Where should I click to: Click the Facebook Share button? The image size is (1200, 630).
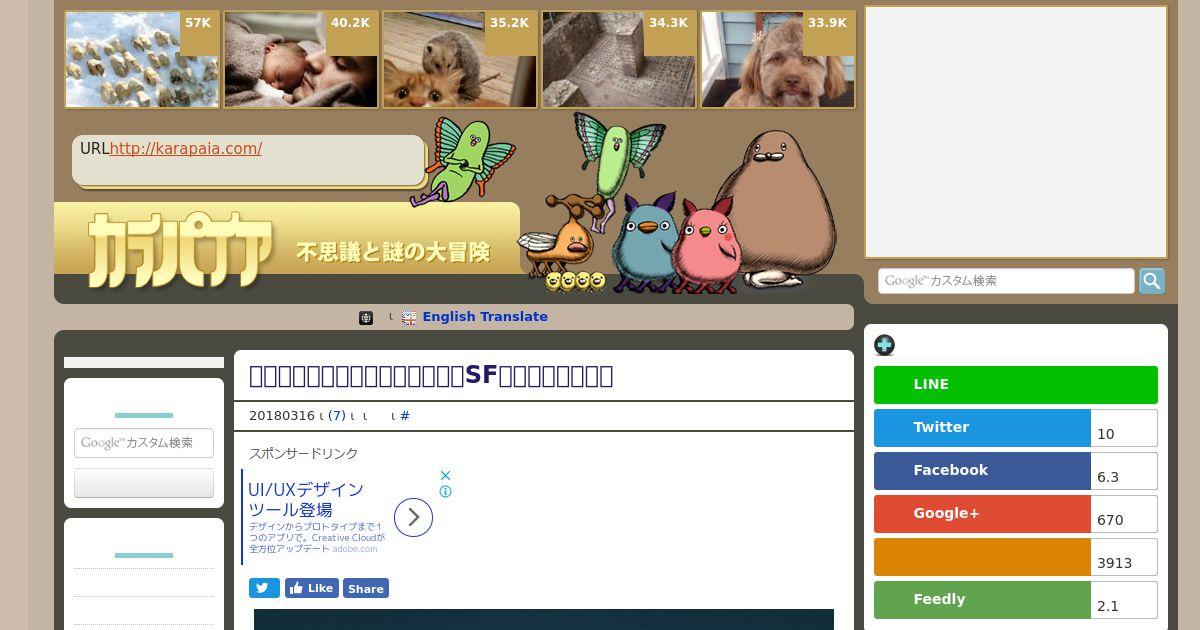click(x=366, y=588)
